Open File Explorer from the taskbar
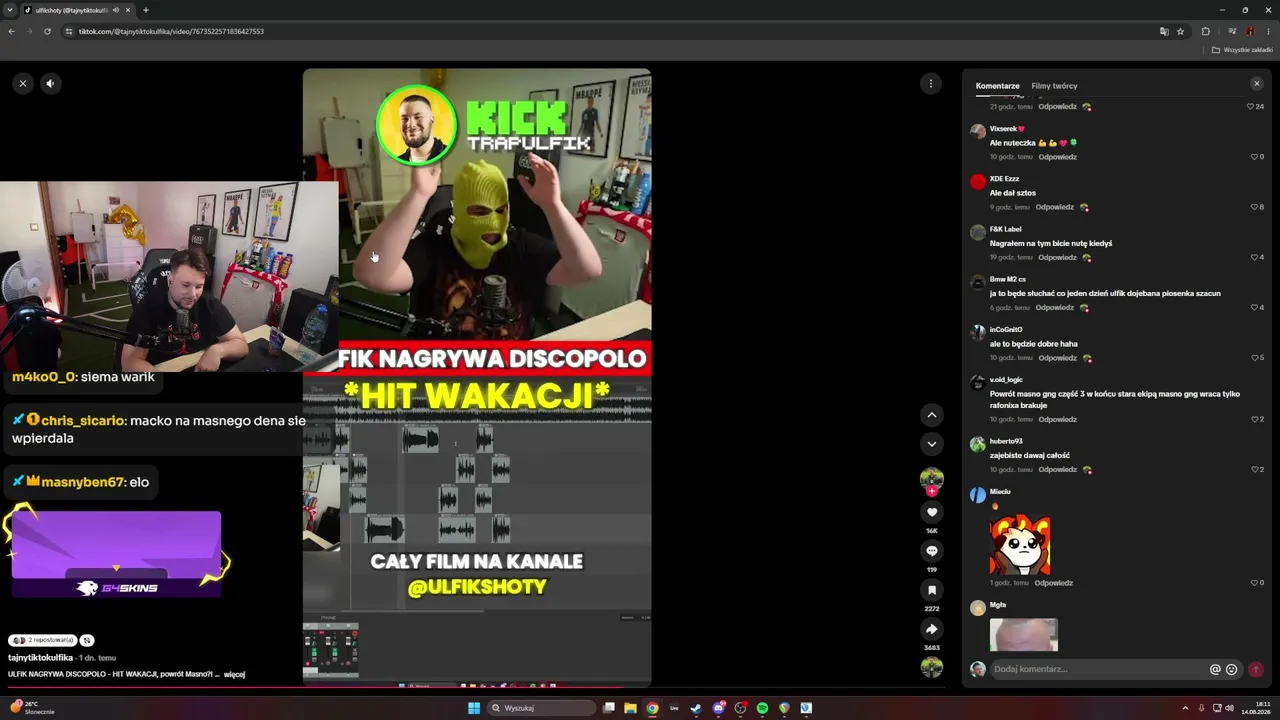1280x720 pixels. coord(630,708)
